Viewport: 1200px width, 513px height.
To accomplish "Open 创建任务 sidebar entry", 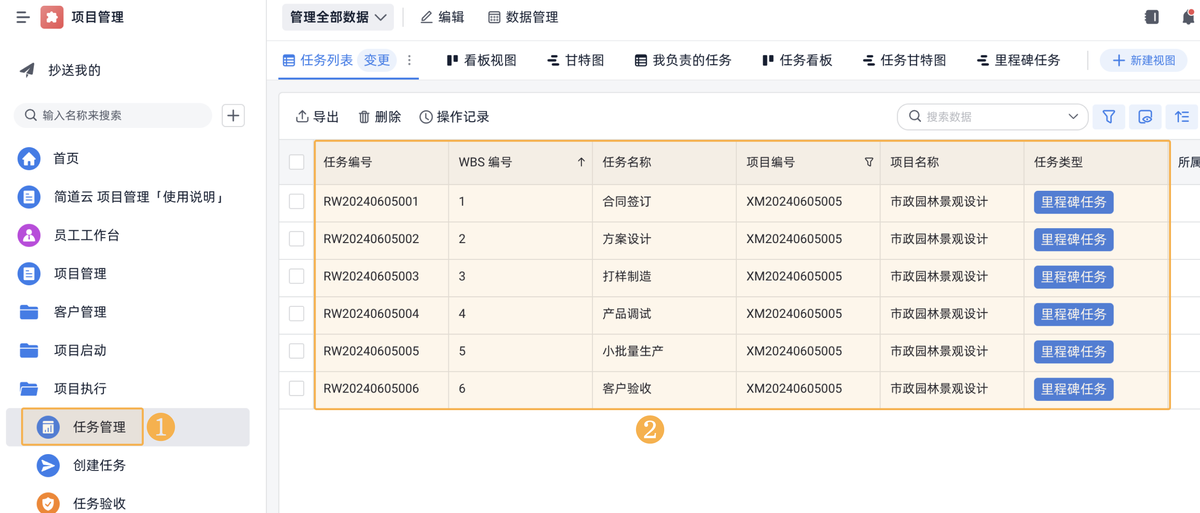I will (x=82, y=465).
